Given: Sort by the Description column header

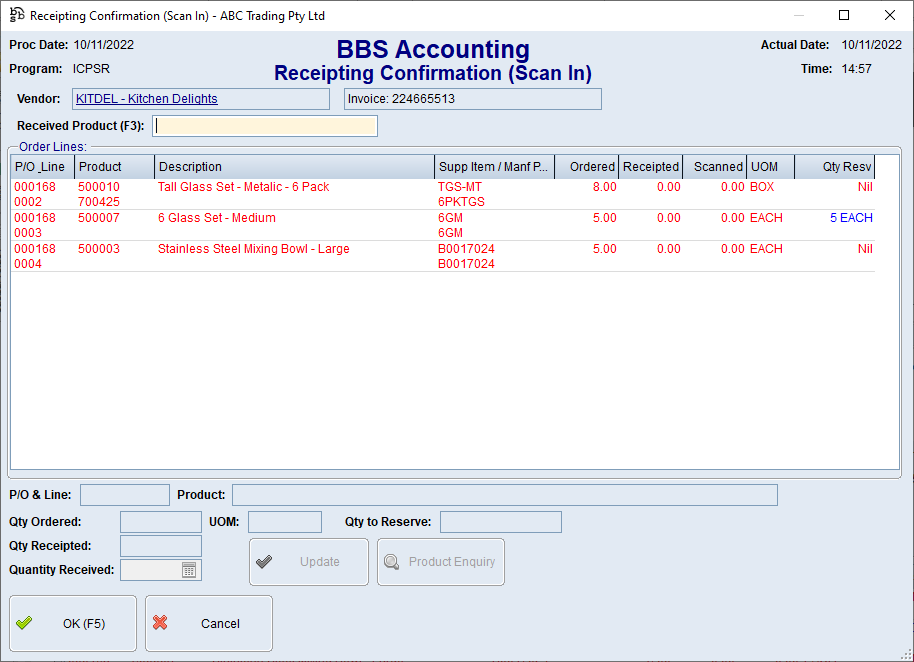Looking at the screenshot, I should (294, 167).
